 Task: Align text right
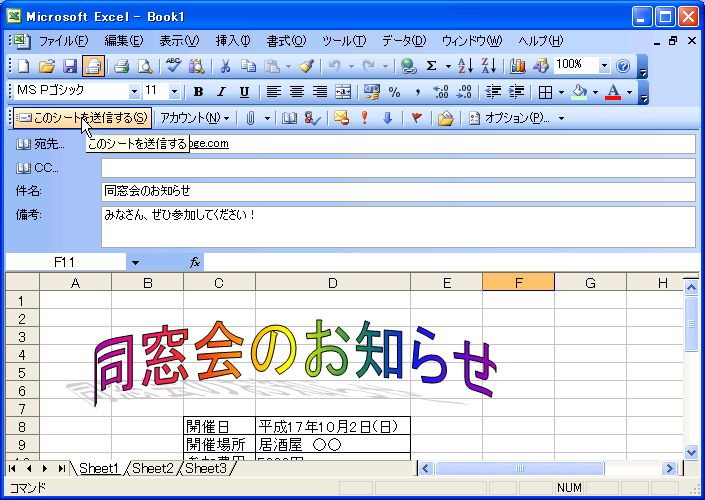(x=320, y=92)
